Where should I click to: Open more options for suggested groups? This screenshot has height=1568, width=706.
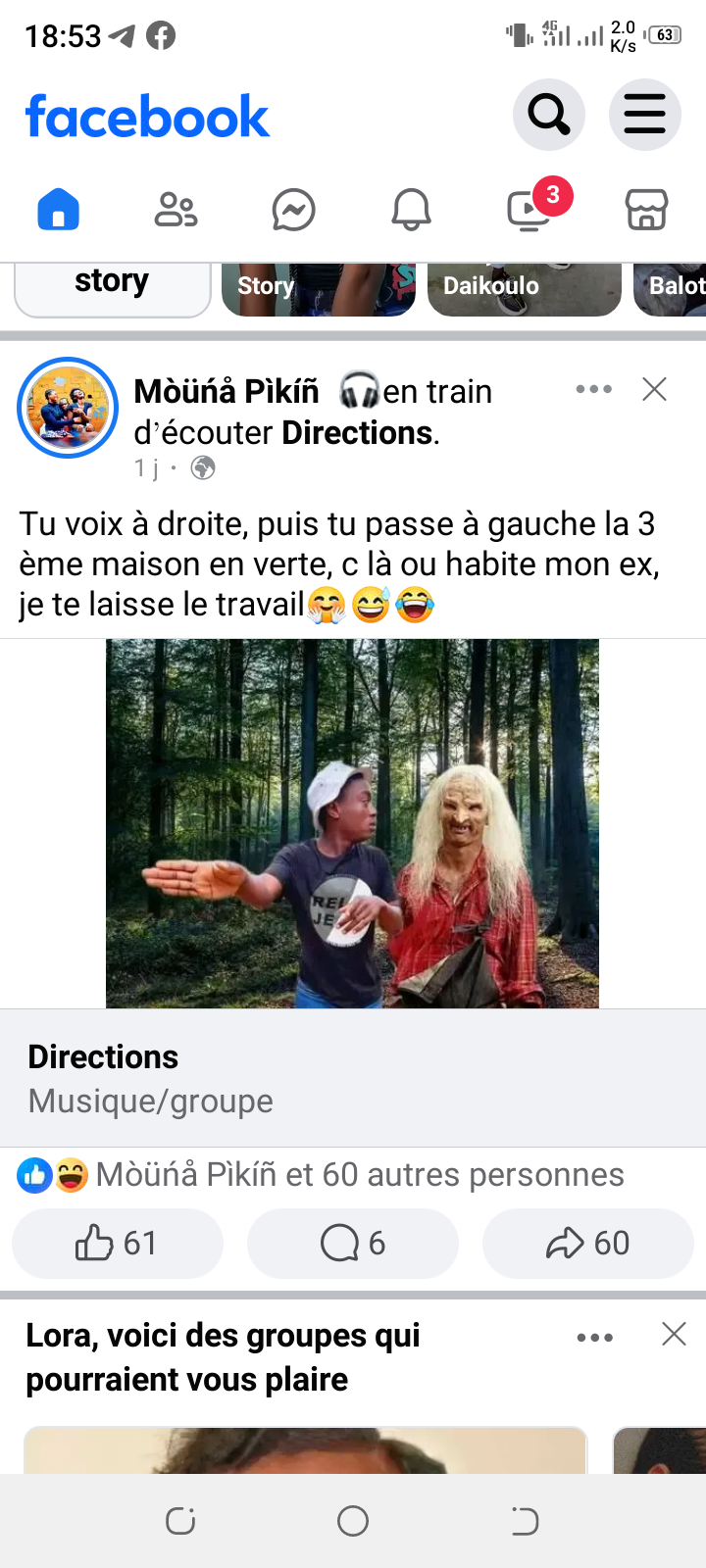pos(595,1337)
